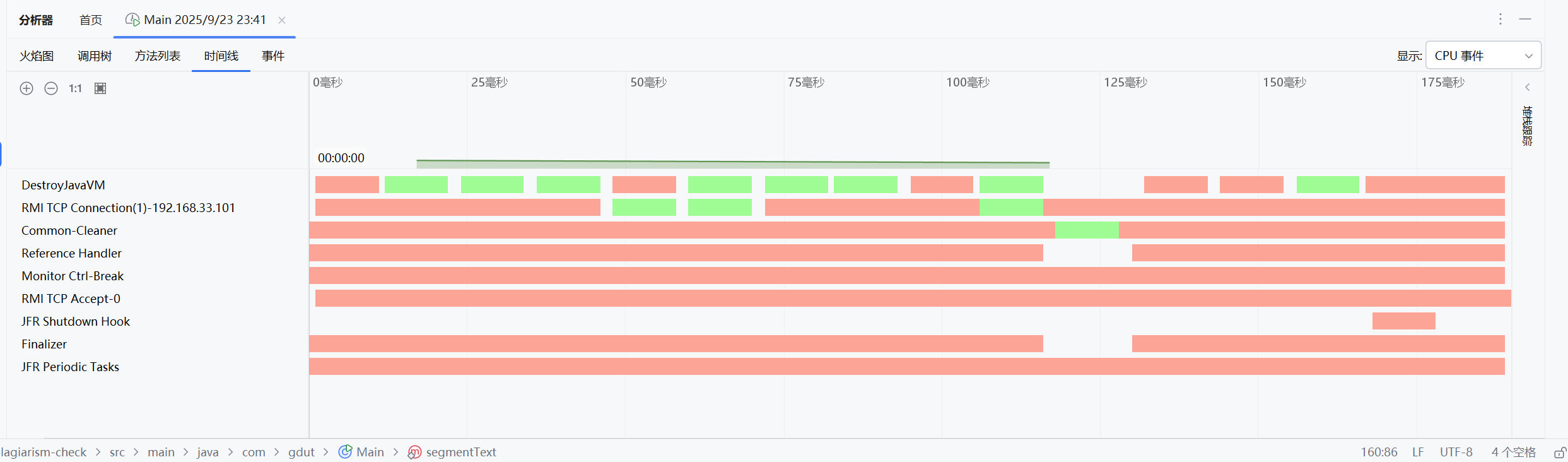The height and width of the screenshot is (462, 1568).
Task: Click the zoom out minus icon
Action: point(51,88)
